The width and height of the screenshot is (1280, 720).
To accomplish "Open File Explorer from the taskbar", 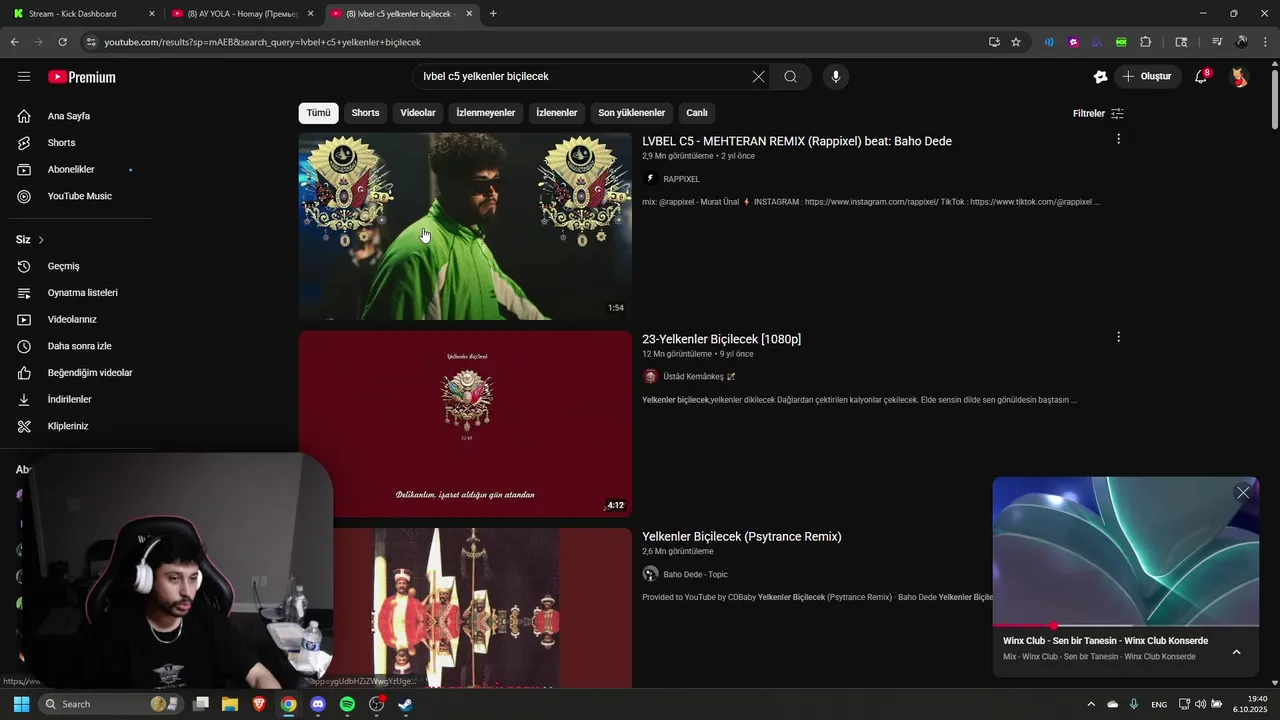I will click(x=230, y=704).
